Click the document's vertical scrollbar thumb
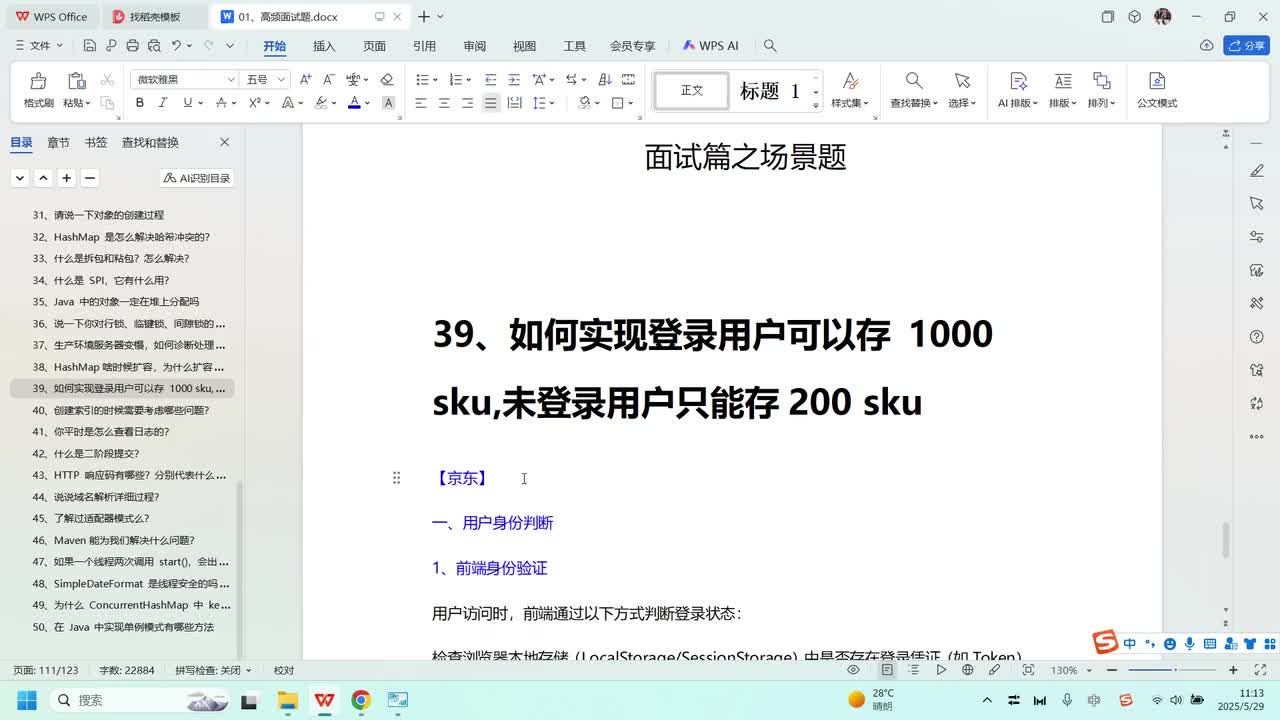The height and width of the screenshot is (720, 1280). [1226, 541]
